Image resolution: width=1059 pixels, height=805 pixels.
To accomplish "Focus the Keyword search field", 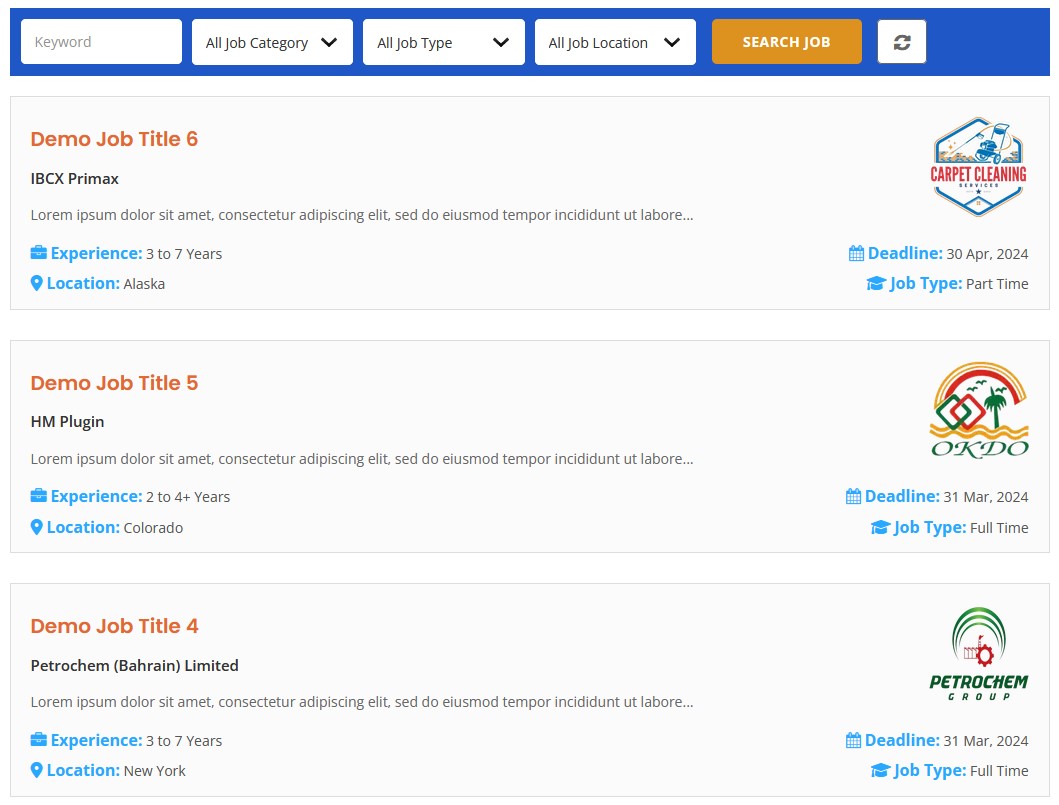I will [101, 42].
